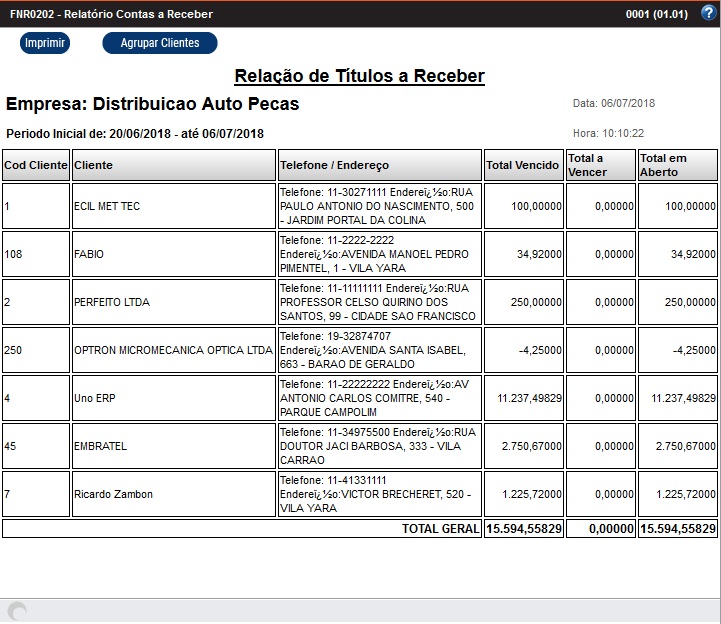Click OPTRON MICROMECANICA OPTICA LTDA client cell
Viewport: 721px width, 624px height.
click(173, 350)
